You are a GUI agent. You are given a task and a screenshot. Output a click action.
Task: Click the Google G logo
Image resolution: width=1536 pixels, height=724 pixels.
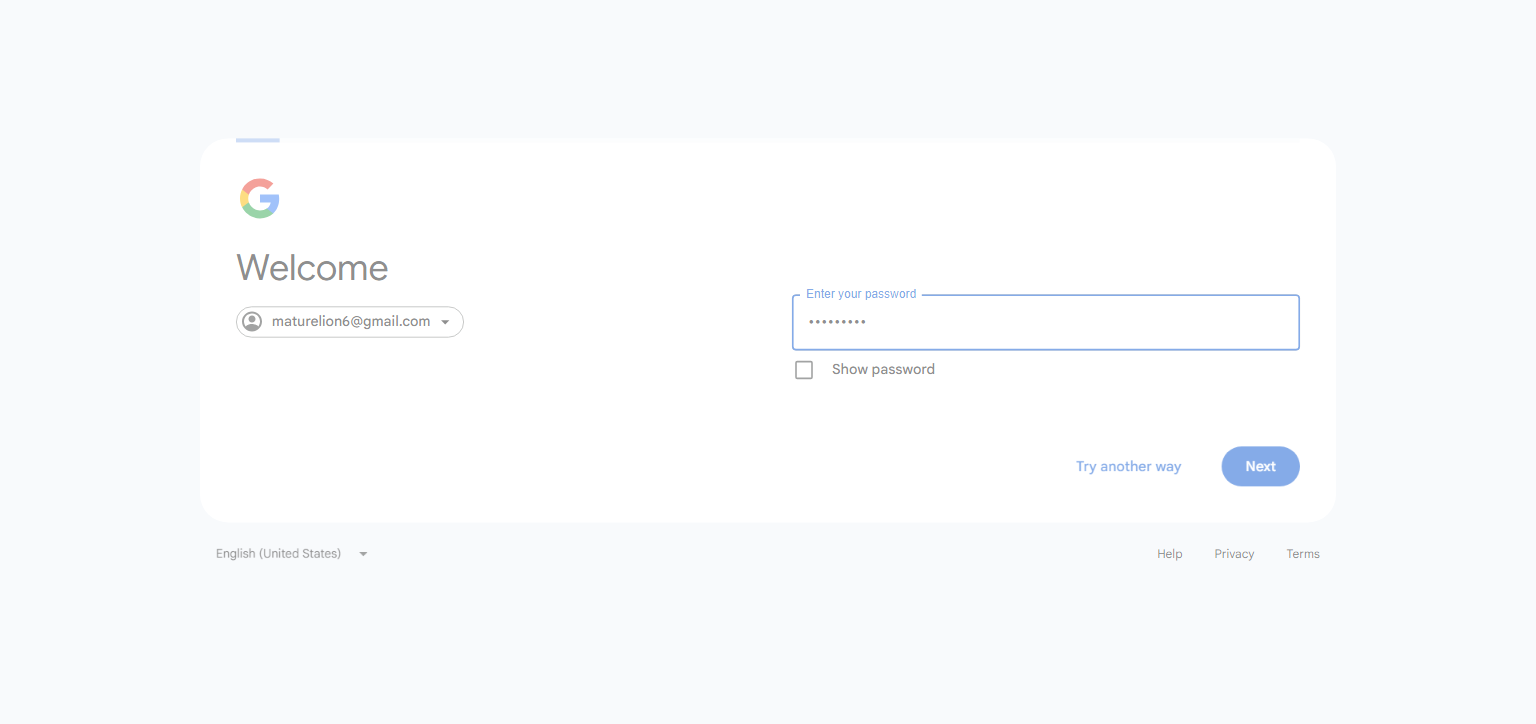point(260,198)
